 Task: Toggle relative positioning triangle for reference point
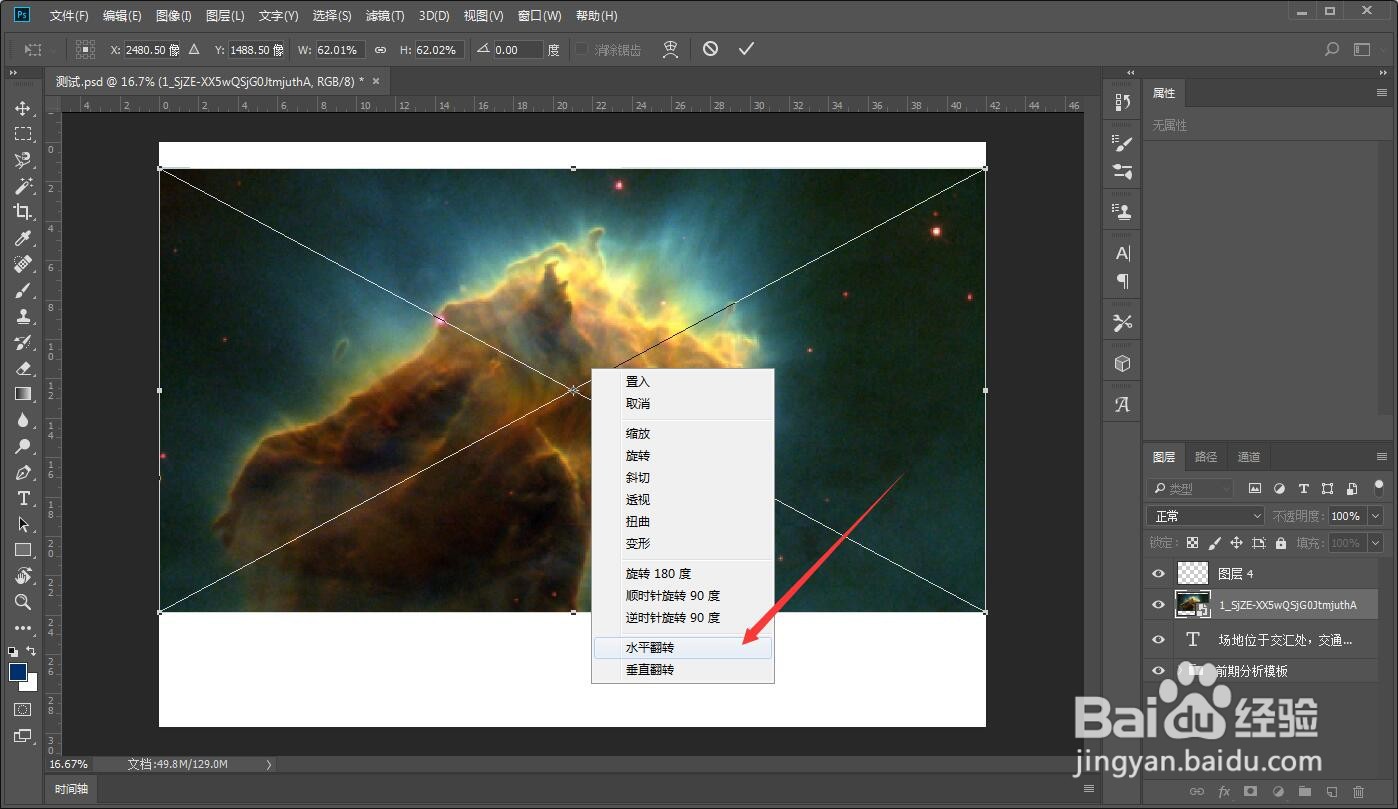coord(194,49)
